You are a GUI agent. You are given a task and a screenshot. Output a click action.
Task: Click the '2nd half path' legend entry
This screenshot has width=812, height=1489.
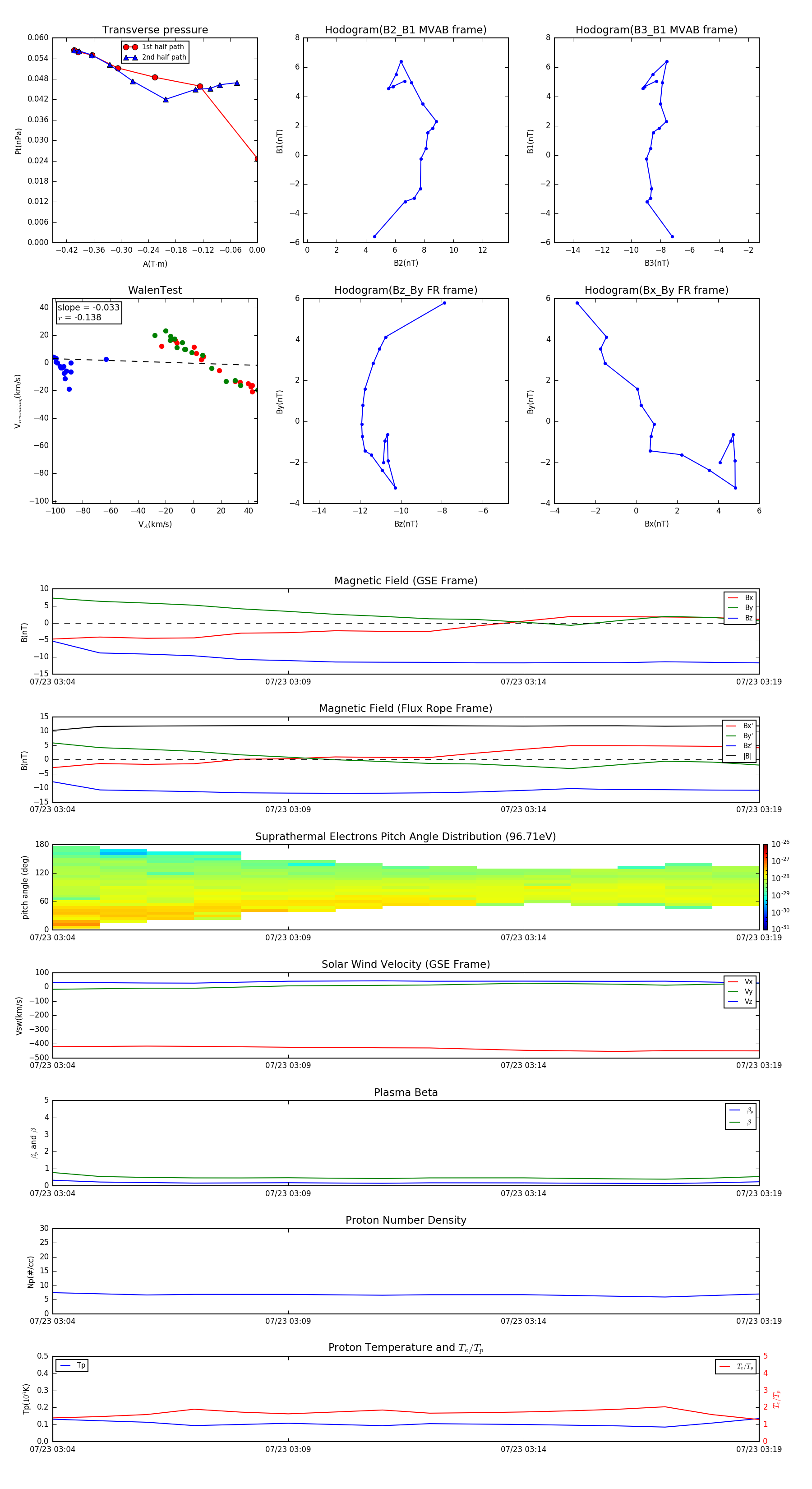click(x=156, y=57)
